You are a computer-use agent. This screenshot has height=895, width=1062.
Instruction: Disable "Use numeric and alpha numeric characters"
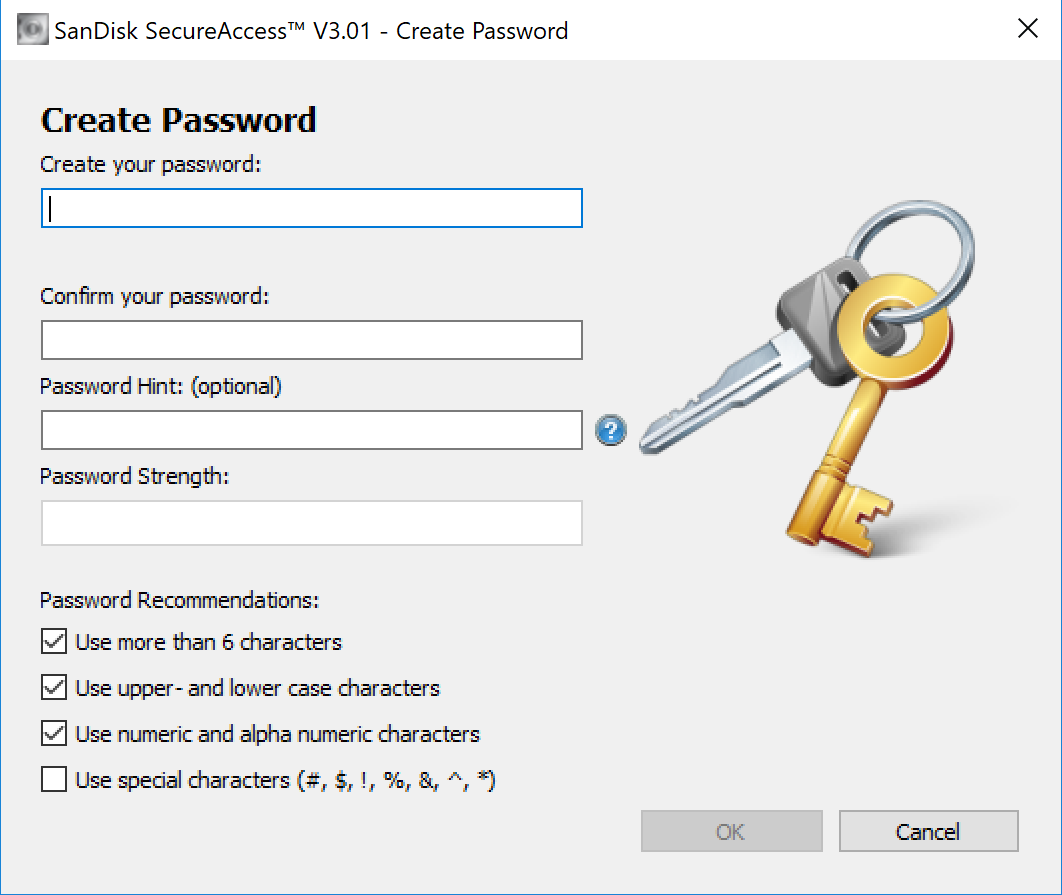[x=54, y=734]
